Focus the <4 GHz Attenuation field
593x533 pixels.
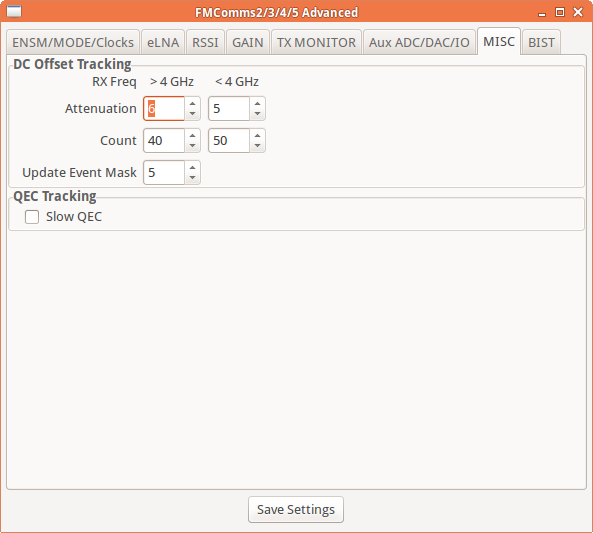tap(229, 109)
